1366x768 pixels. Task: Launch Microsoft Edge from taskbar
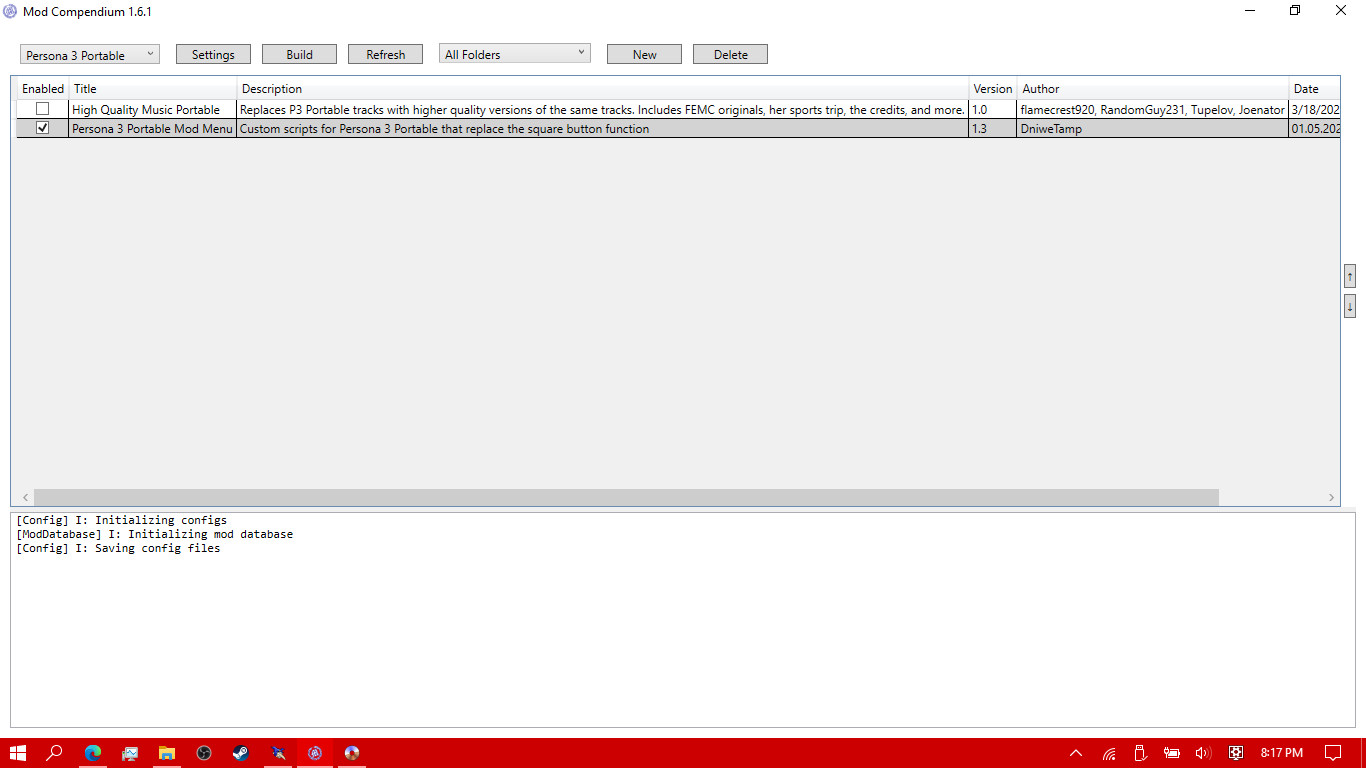coord(93,753)
